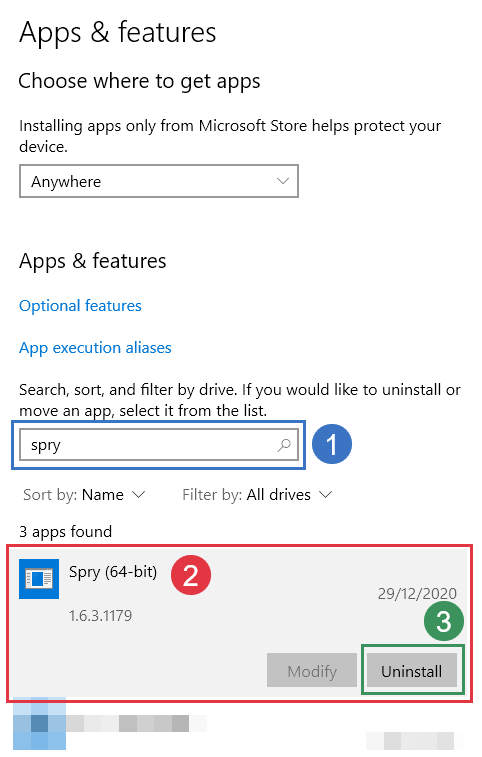This screenshot has height=757, width=482.
Task: Expand the Filter by All drives dropdown
Action: [257, 494]
